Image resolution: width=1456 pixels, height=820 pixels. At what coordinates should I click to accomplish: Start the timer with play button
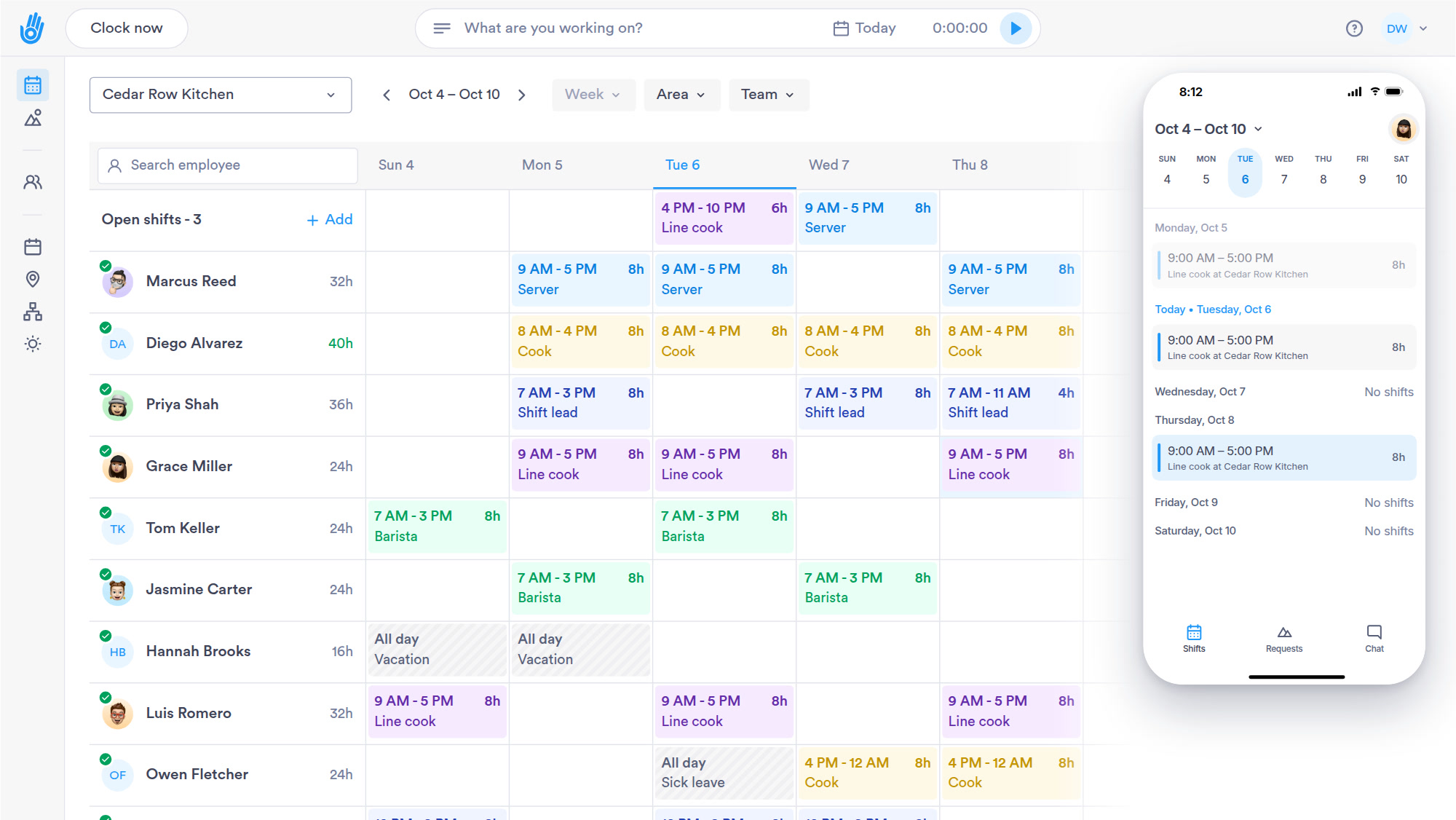tap(1016, 28)
